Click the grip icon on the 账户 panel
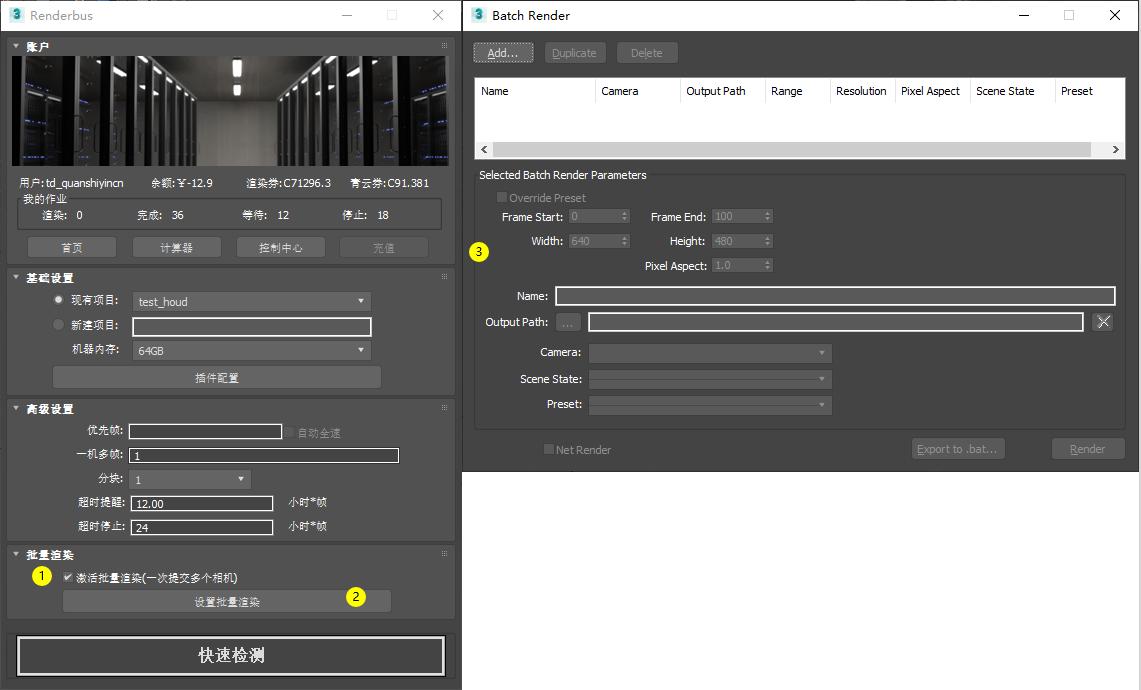 click(444, 46)
